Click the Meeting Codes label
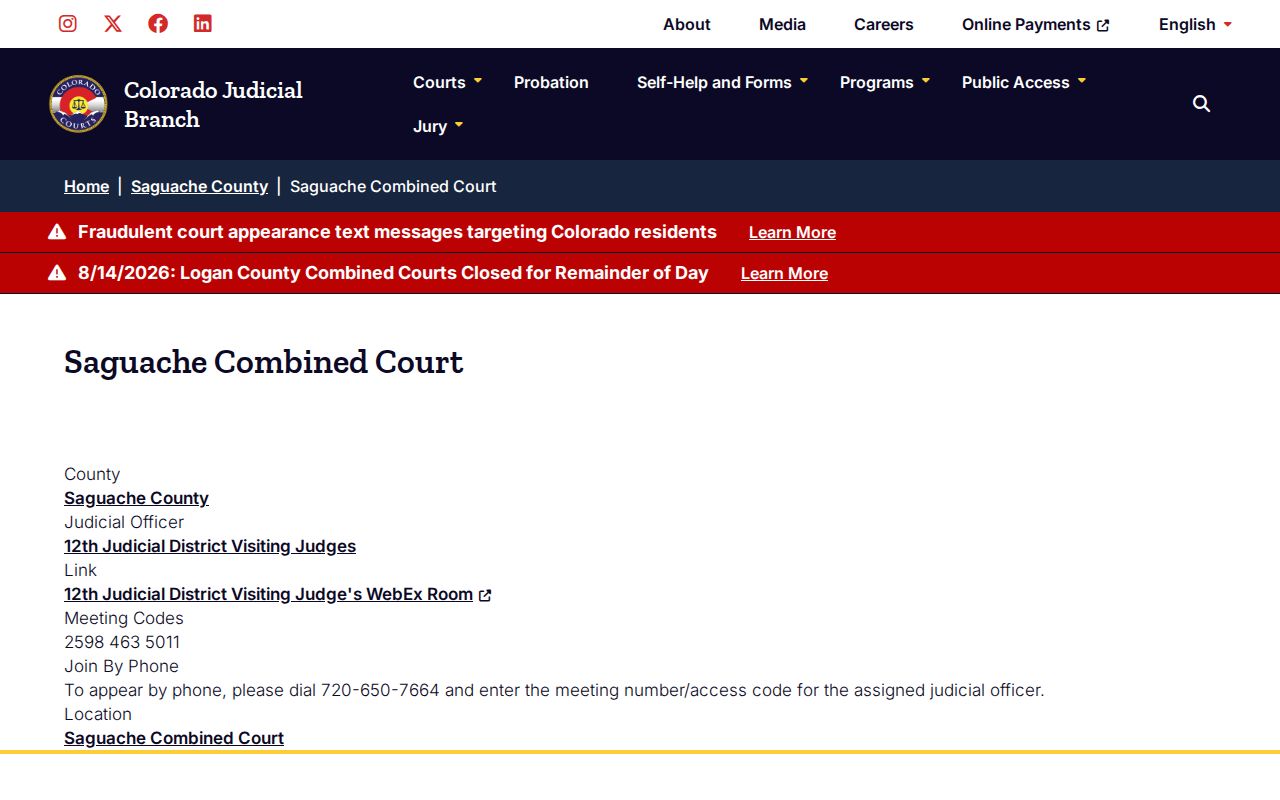 click(124, 618)
